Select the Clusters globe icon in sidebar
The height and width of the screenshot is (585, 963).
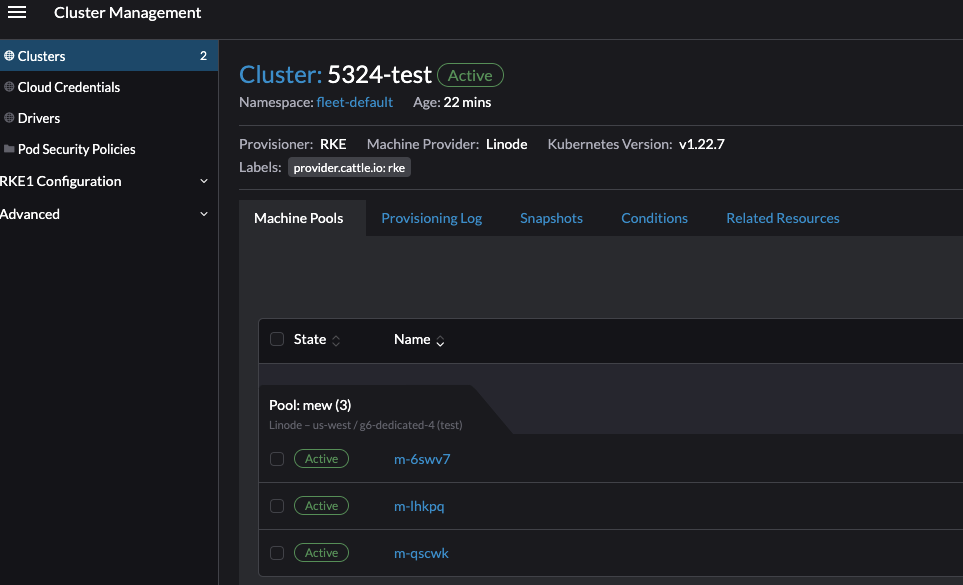[x=8, y=55]
